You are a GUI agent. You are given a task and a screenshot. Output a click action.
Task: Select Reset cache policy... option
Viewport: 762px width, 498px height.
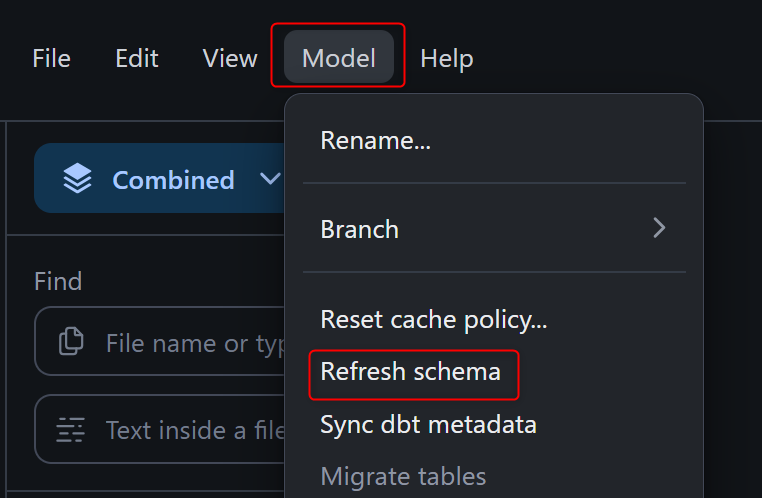[433, 320]
